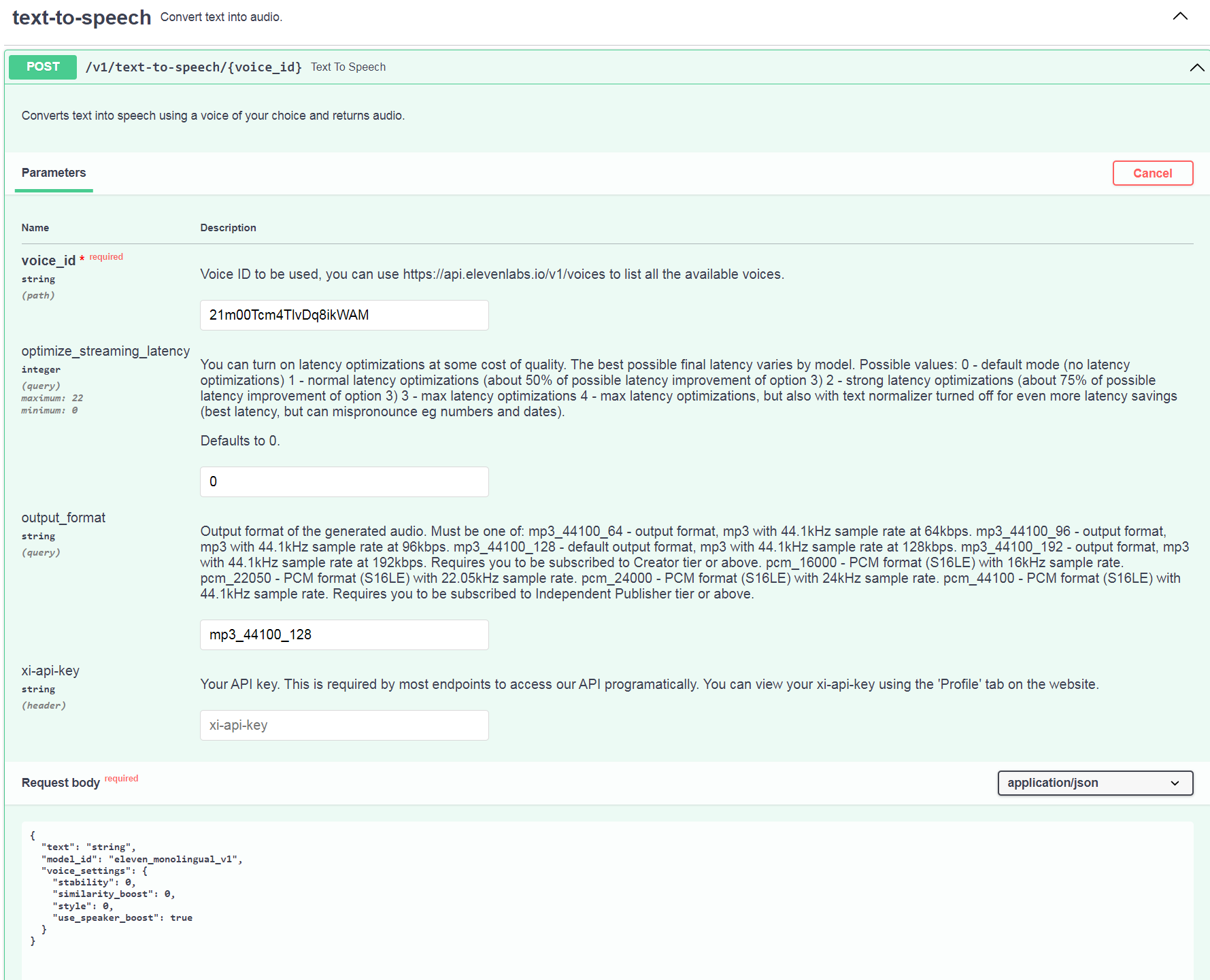Click the optimize_streaming_latency value field
The image size is (1210, 980).
[344, 481]
